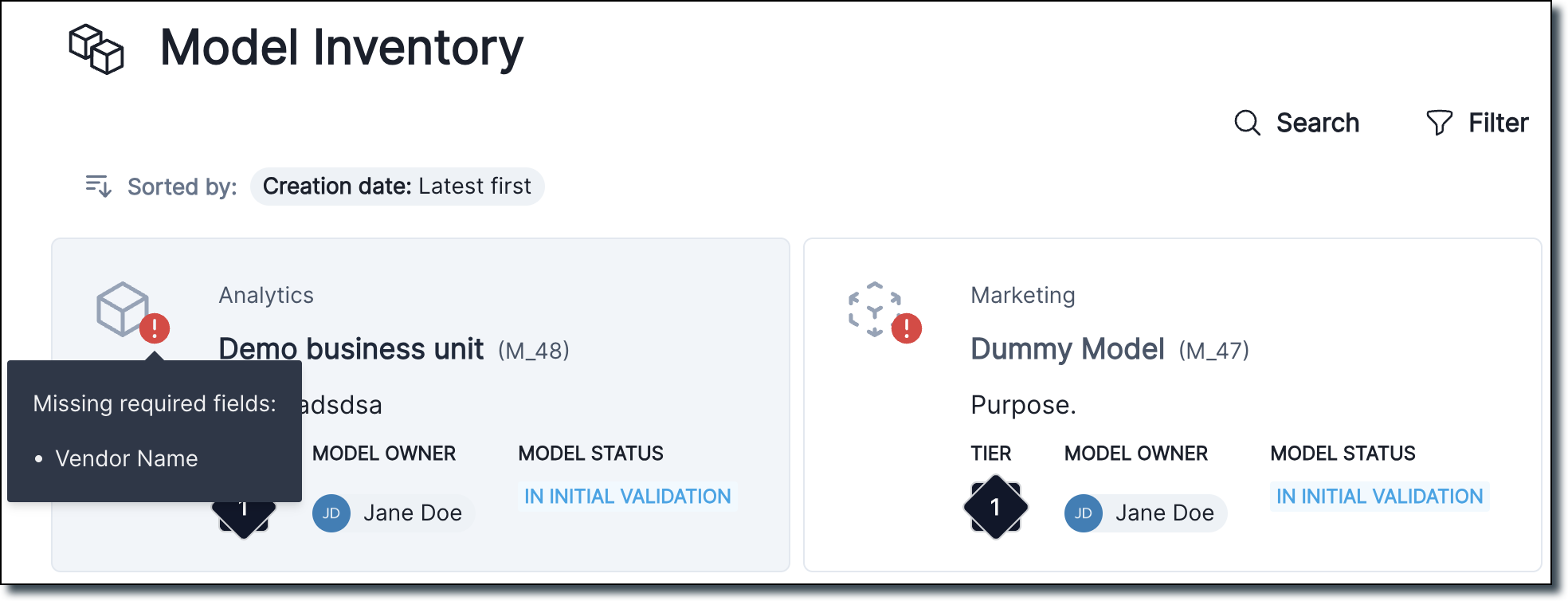Click the Missing required fields tooltip
Viewport: 1568px width, 601px height.
point(155,403)
